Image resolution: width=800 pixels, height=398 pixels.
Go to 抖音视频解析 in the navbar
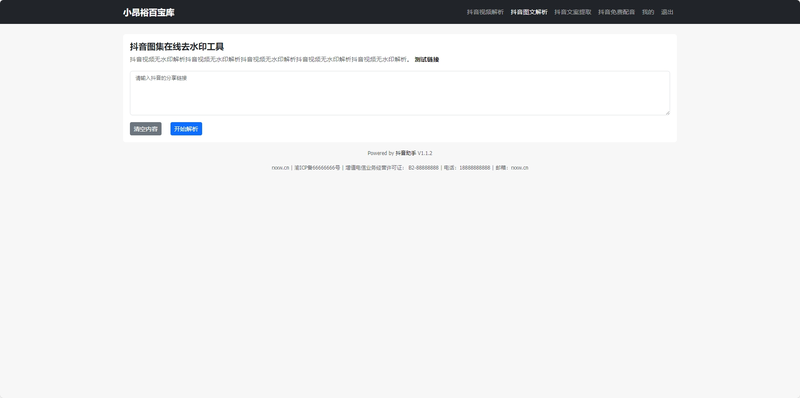click(x=485, y=12)
